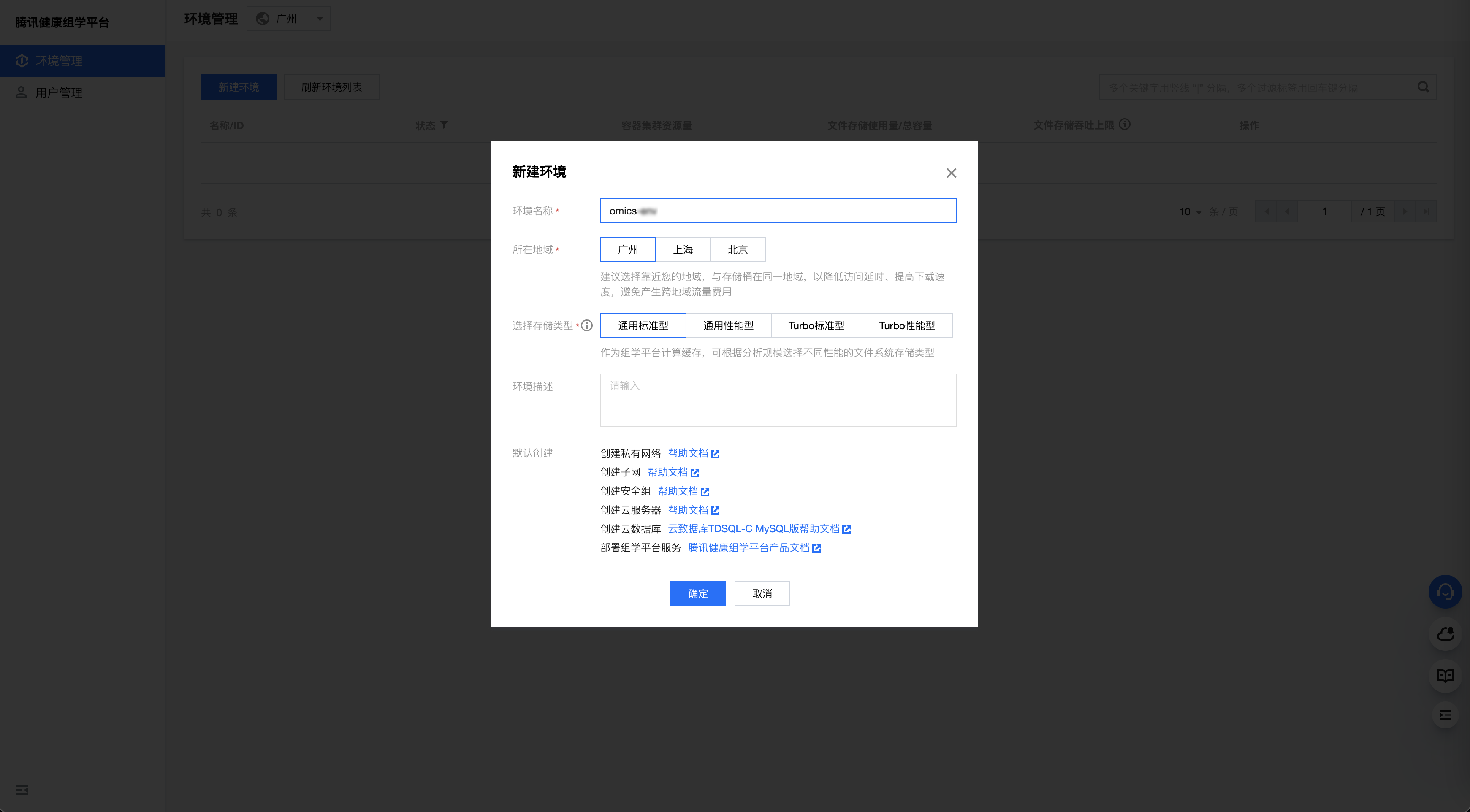Viewport: 1470px width, 812px height.
Task: Open 环境管理 in the sidebar
Action: point(83,60)
